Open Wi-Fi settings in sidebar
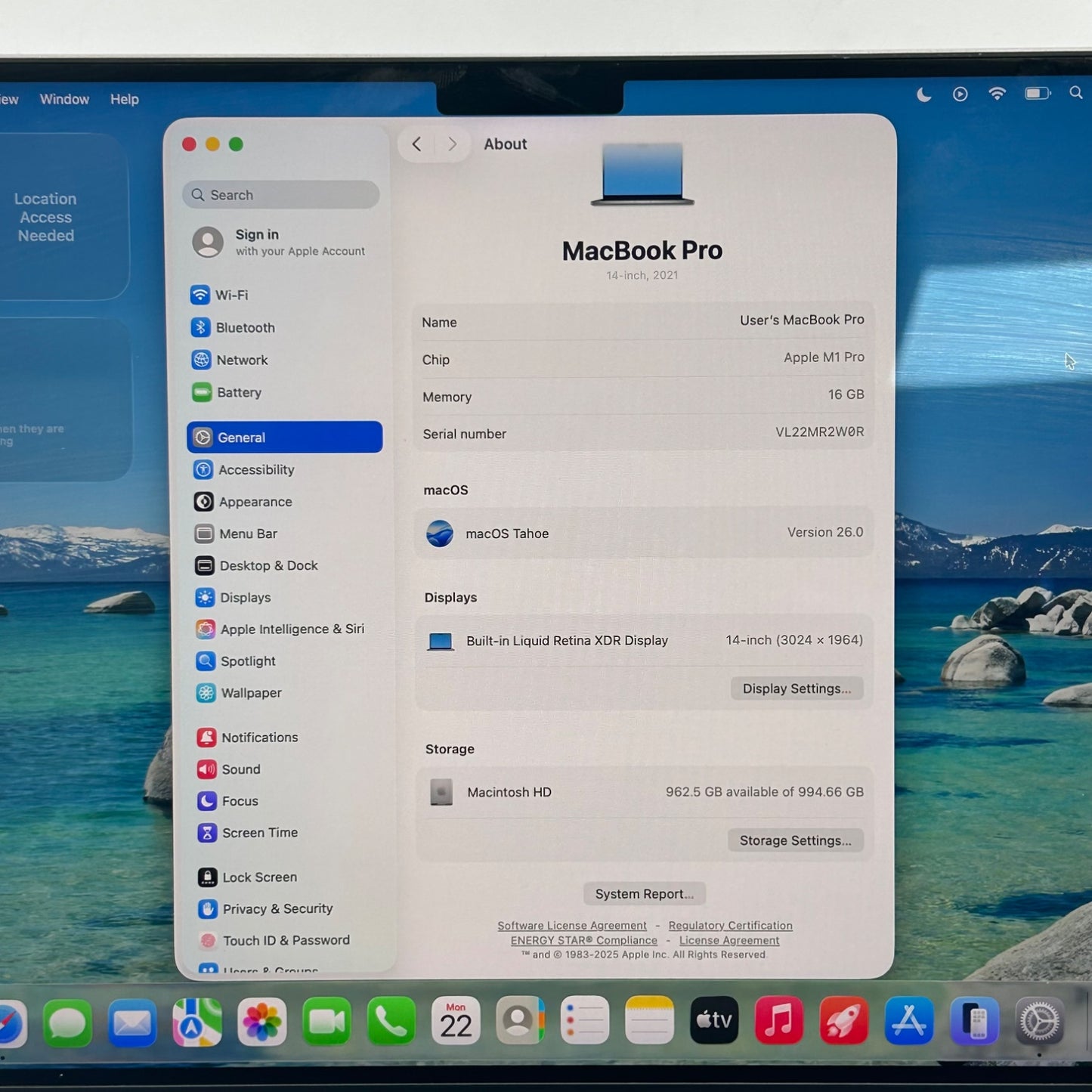The width and height of the screenshot is (1092, 1092). point(230,295)
